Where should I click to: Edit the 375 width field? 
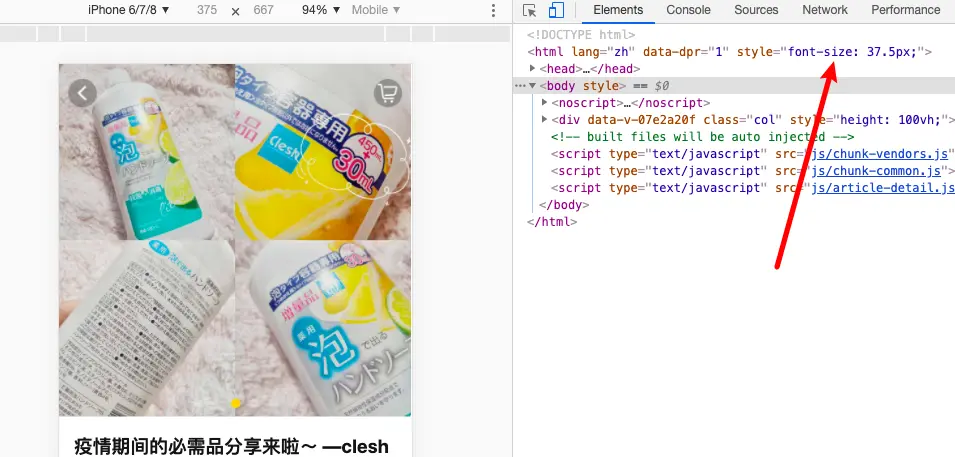click(x=207, y=10)
